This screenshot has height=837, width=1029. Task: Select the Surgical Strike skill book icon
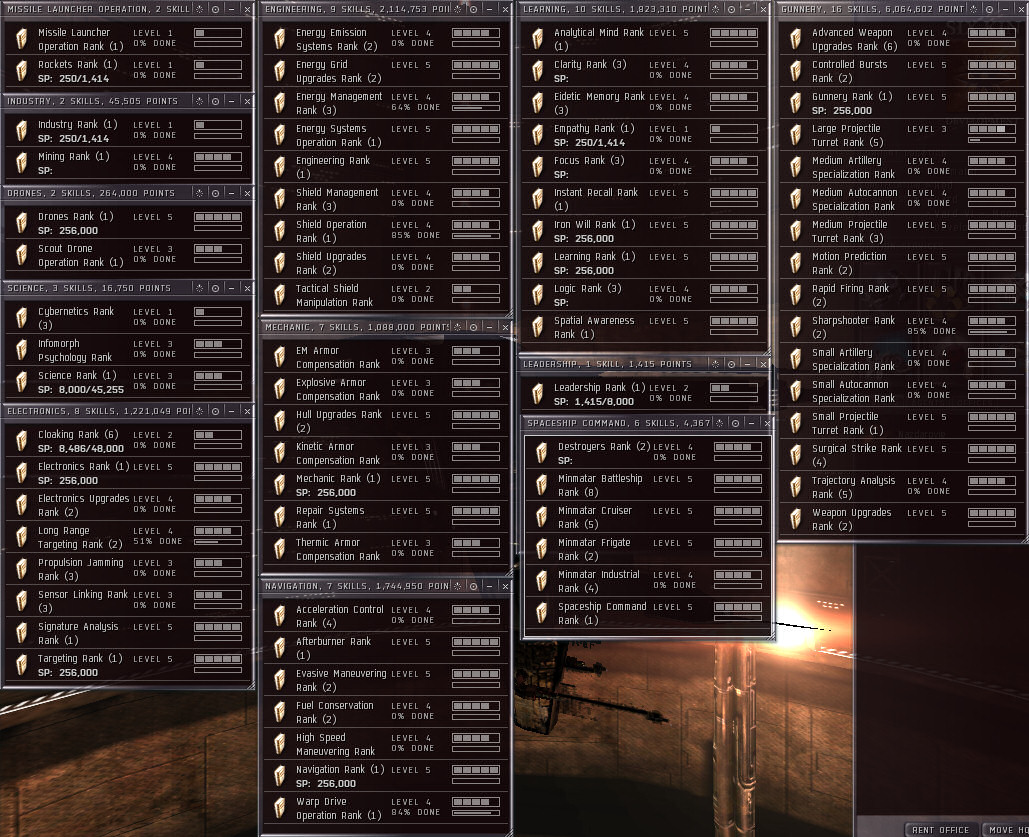click(795, 454)
